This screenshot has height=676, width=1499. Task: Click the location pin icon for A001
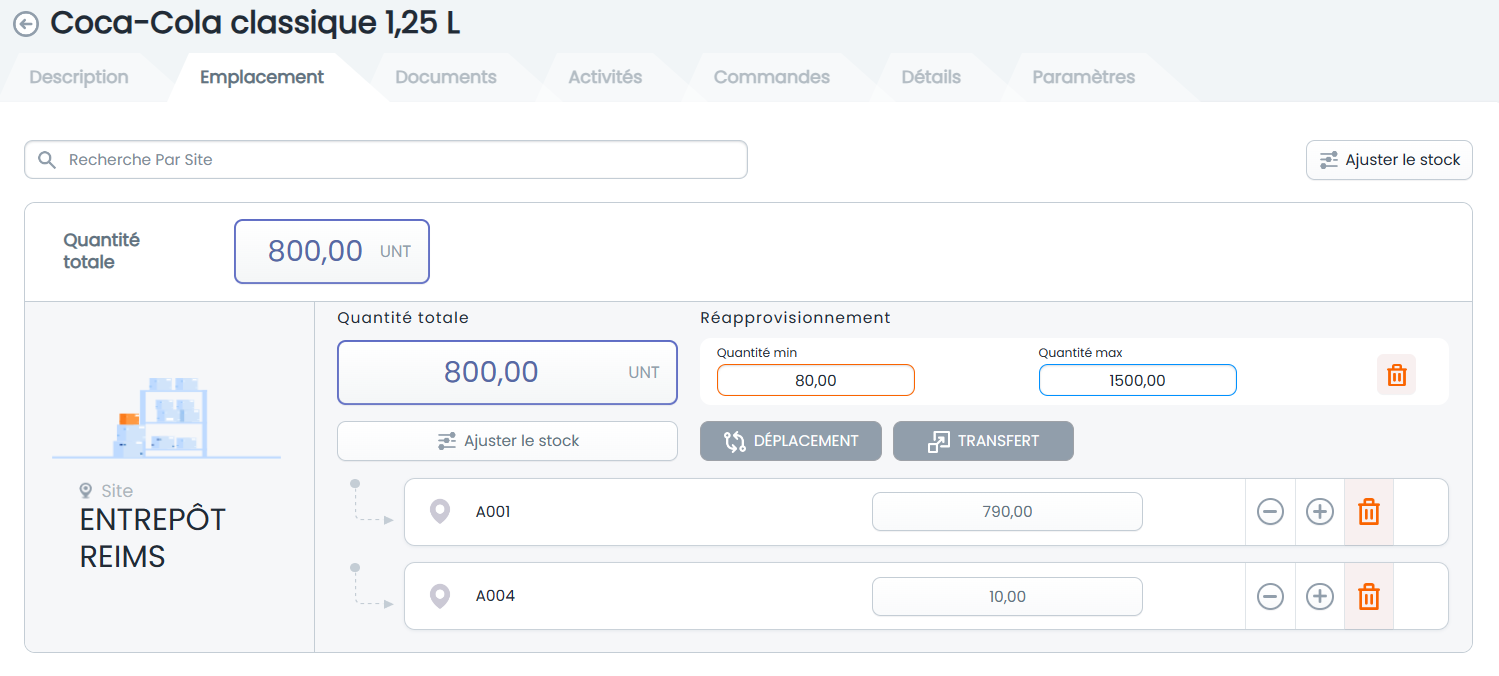click(439, 512)
